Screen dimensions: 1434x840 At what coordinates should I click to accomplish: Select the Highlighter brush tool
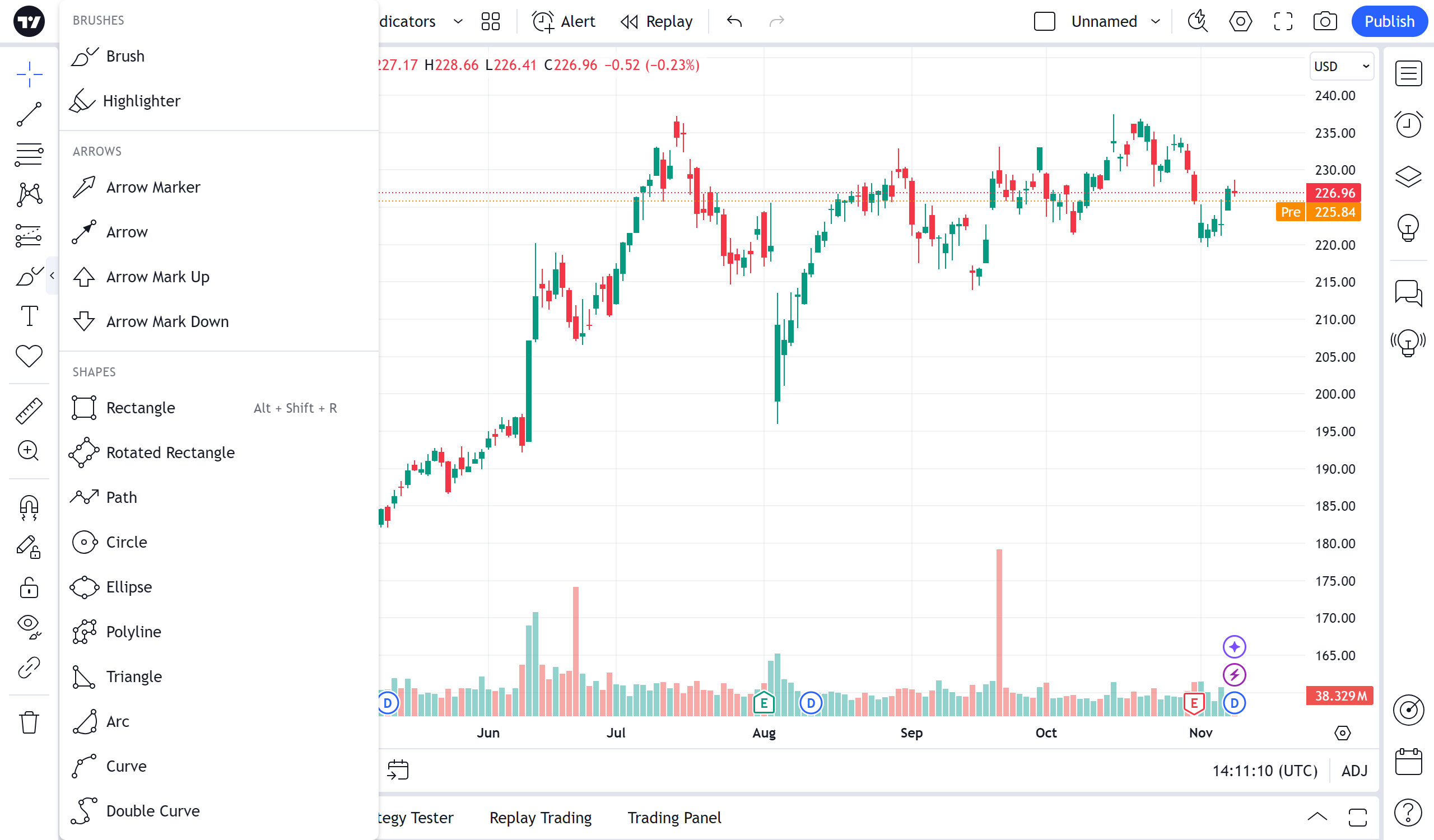point(141,101)
